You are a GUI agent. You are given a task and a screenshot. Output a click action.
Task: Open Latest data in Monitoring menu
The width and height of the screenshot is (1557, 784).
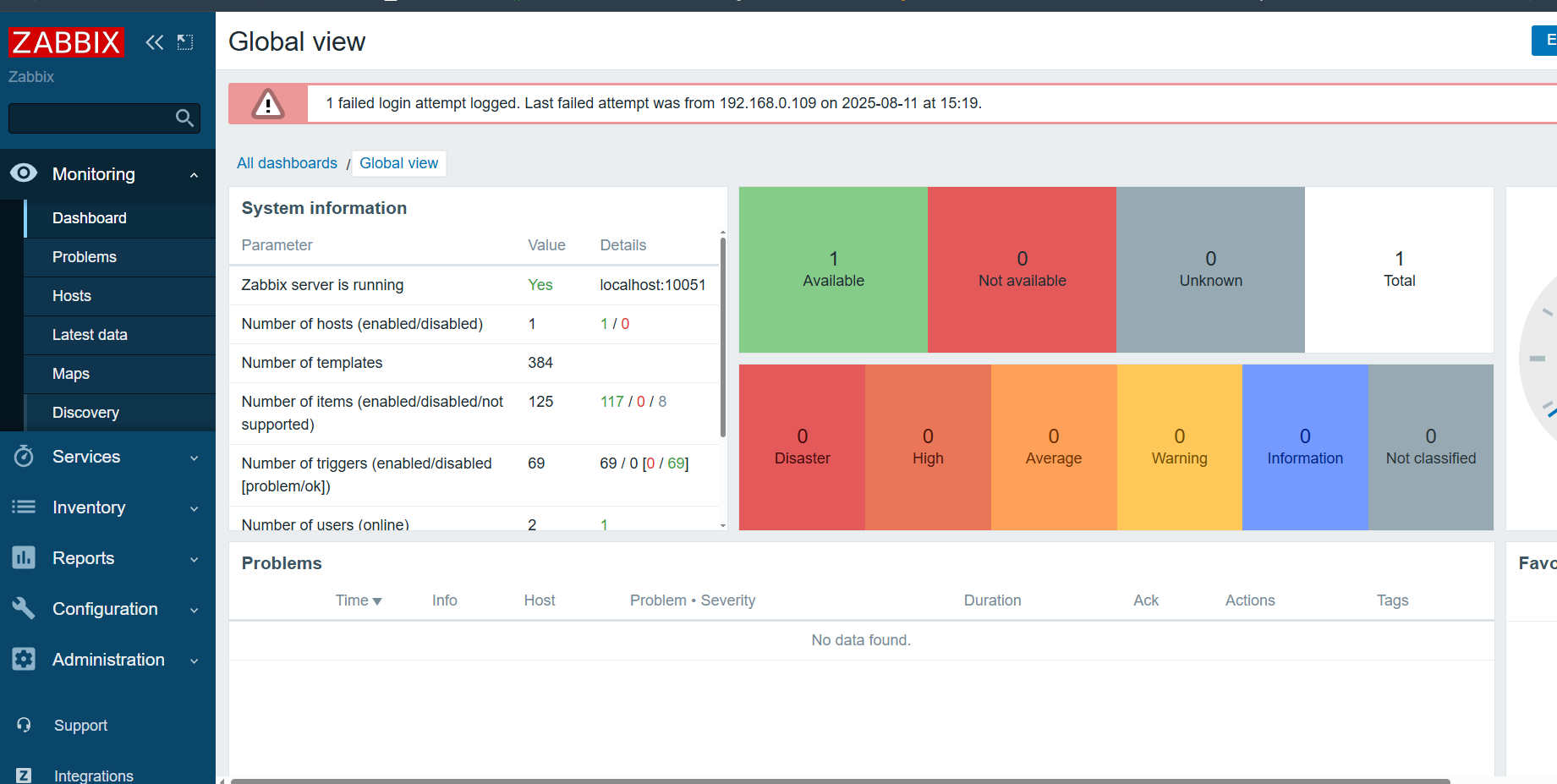click(90, 335)
